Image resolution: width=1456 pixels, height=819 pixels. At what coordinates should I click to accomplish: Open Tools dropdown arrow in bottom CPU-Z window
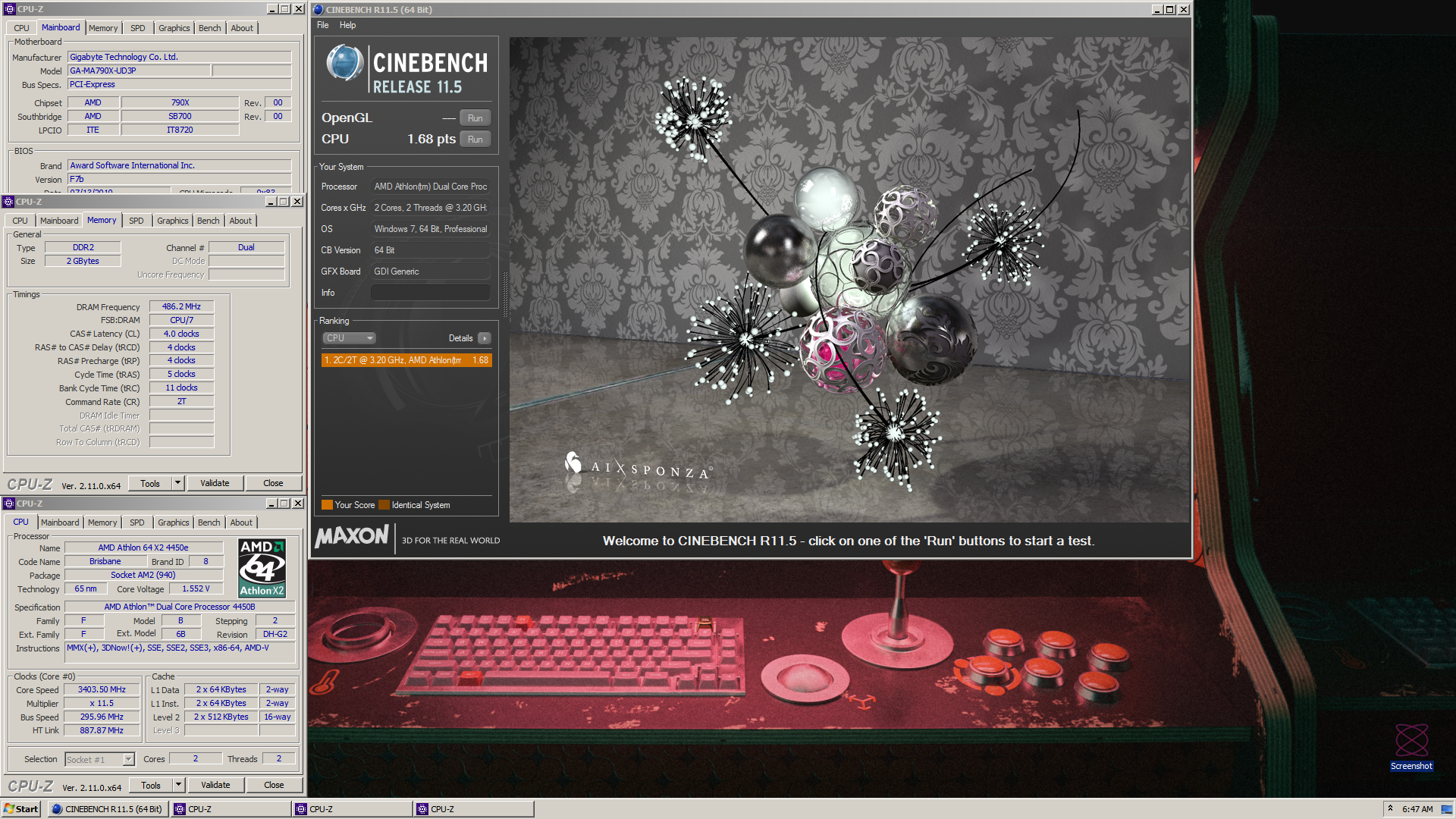pyautogui.click(x=178, y=785)
